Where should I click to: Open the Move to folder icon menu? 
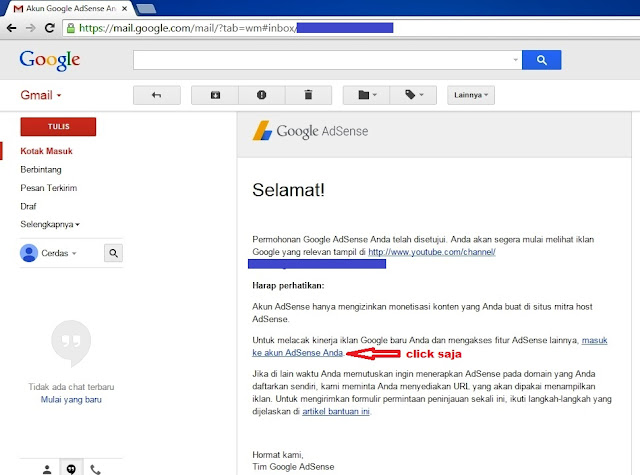click(x=367, y=95)
